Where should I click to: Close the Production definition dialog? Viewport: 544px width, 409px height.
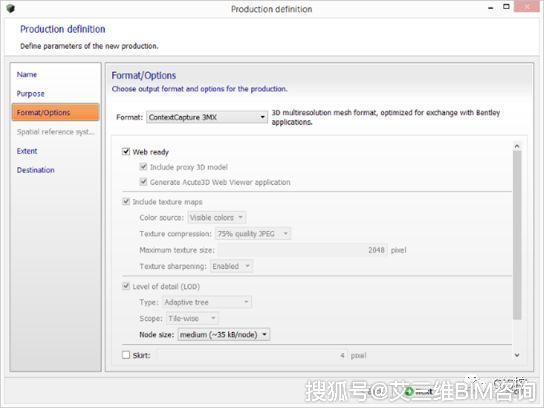coord(527,6)
